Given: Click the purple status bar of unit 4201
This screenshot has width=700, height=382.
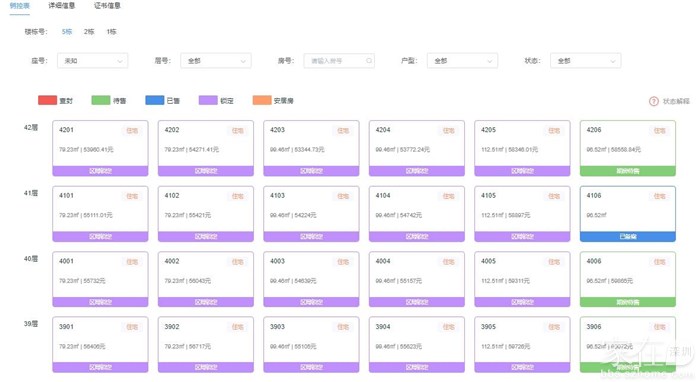Looking at the screenshot, I should pos(100,171).
